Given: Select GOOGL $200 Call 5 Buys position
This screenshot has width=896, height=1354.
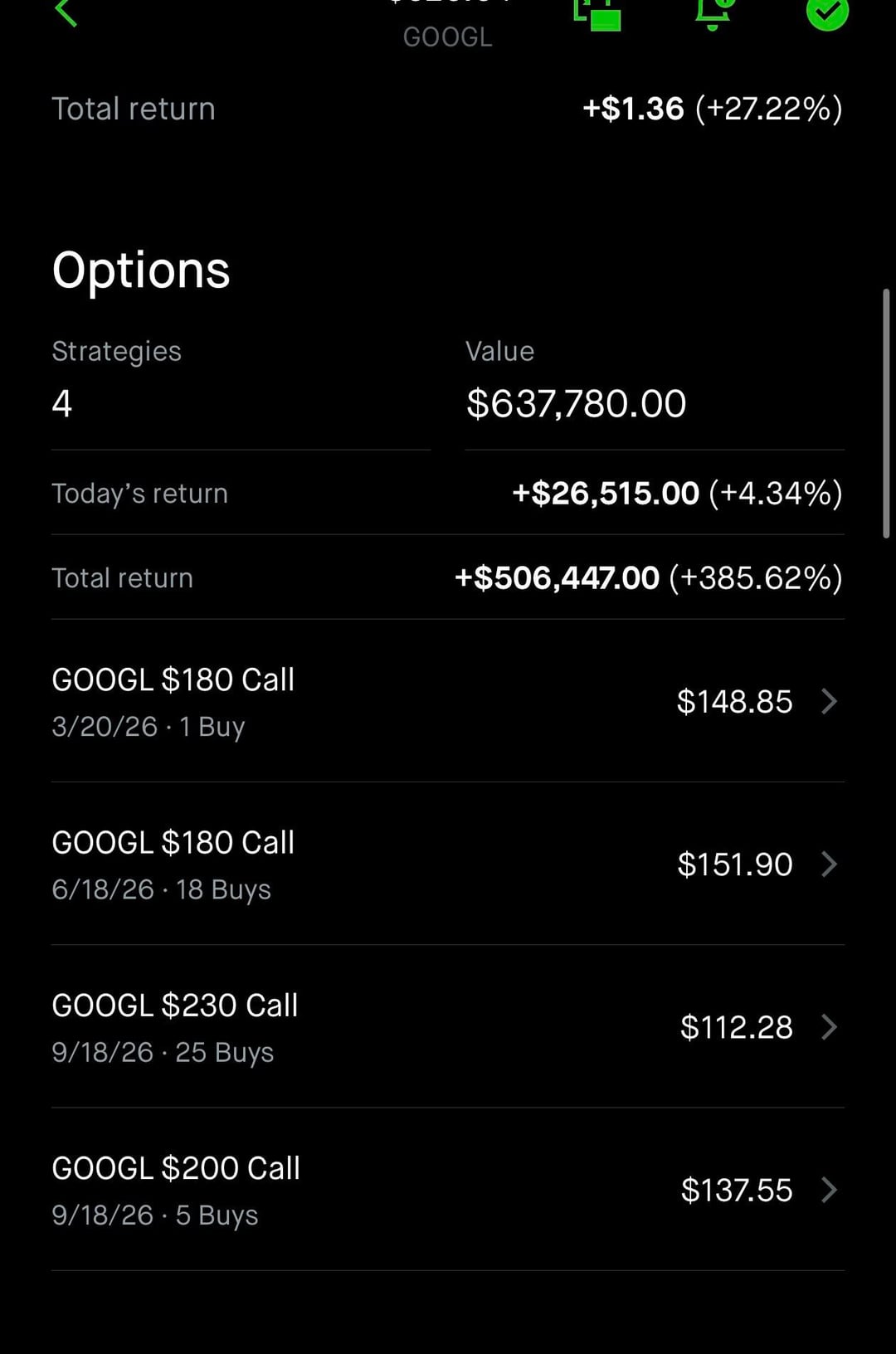Looking at the screenshot, I should coord(175,1190).
